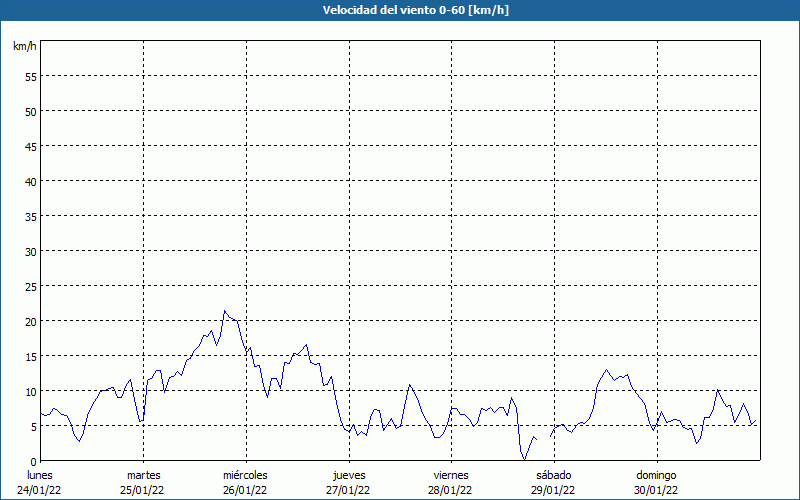Click the 40 value on the y-axis
This screenshot has width=800, height=500.
coord(31,182)
